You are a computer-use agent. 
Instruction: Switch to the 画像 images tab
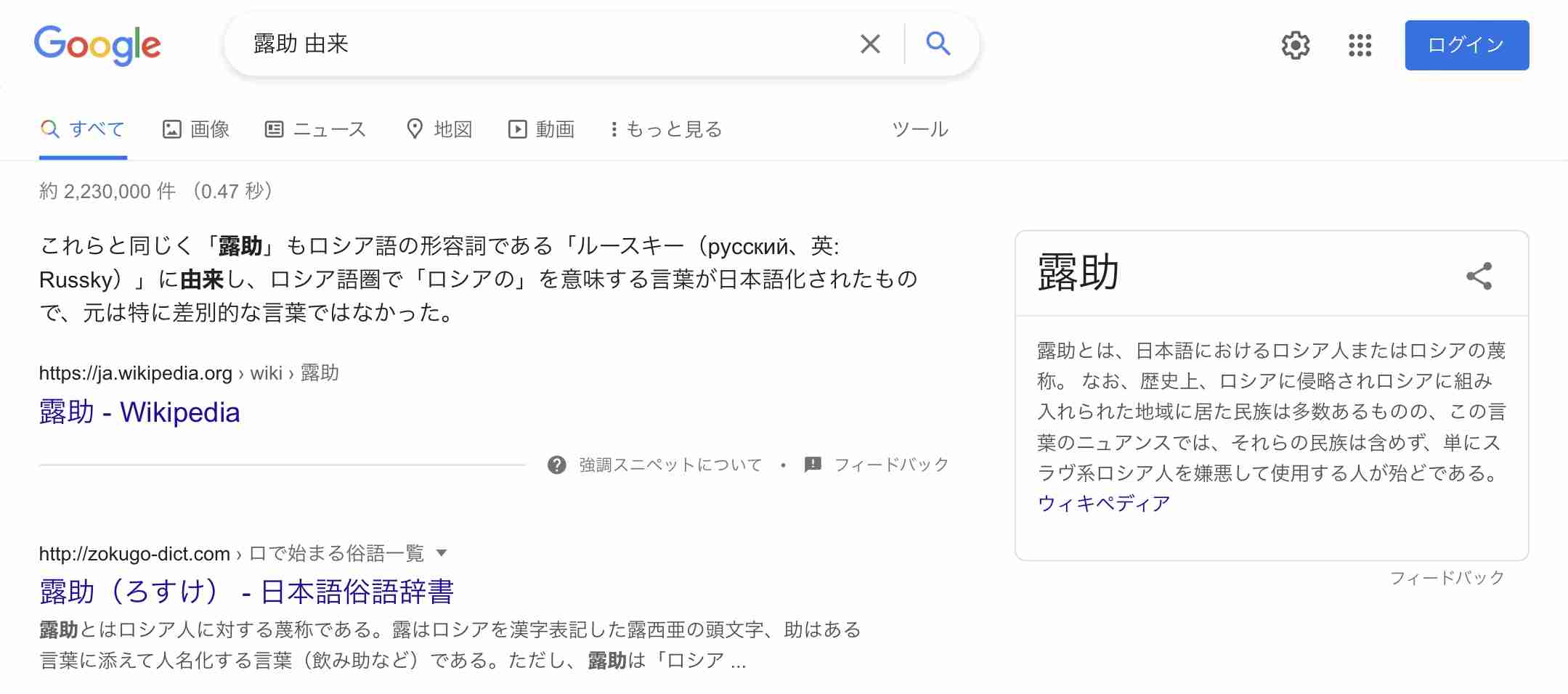tap(196, 129)
